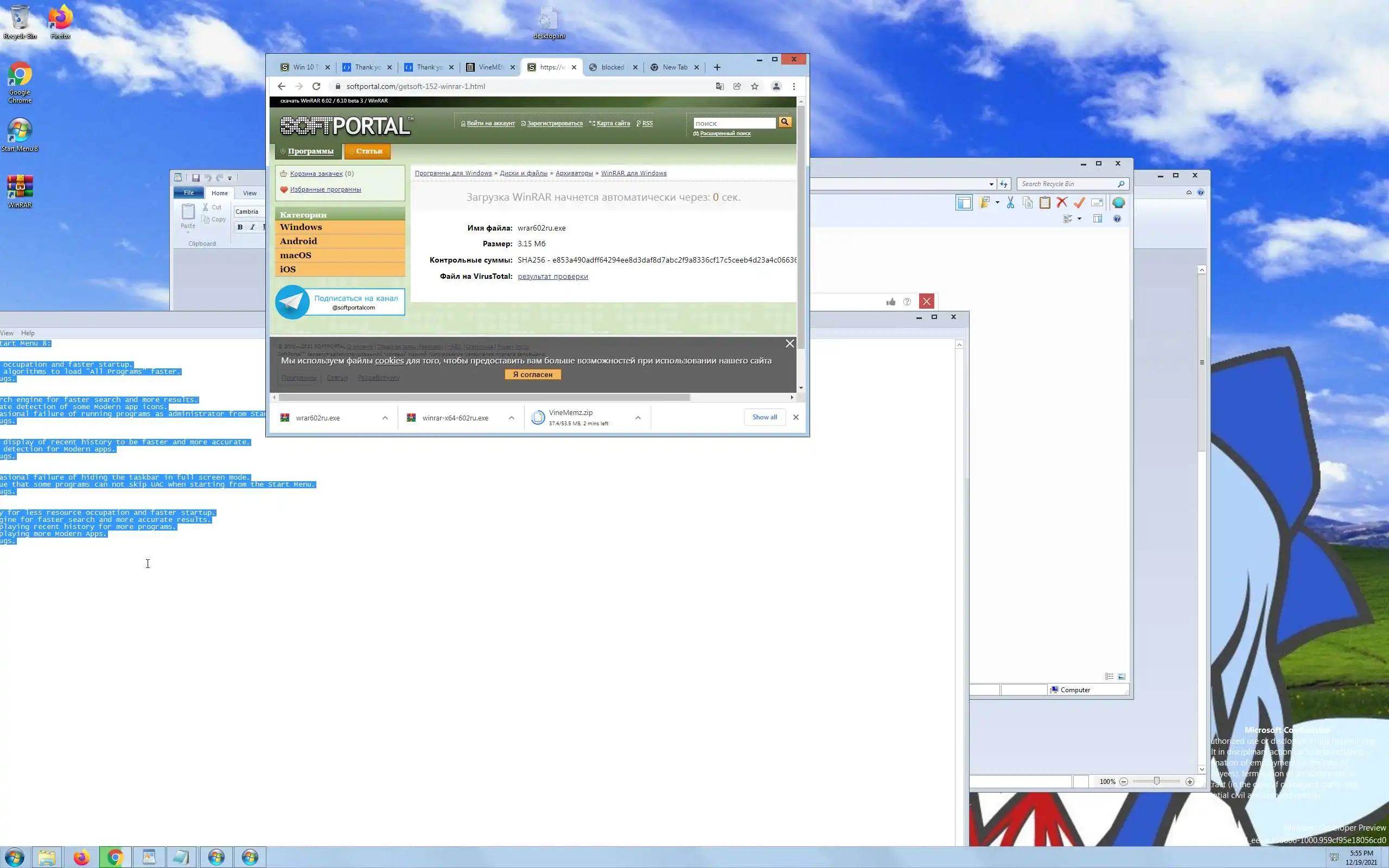Click the red X Delete icon in Explorer toolbar
The image size is (1389, 868).
(x=1062, y=203)
